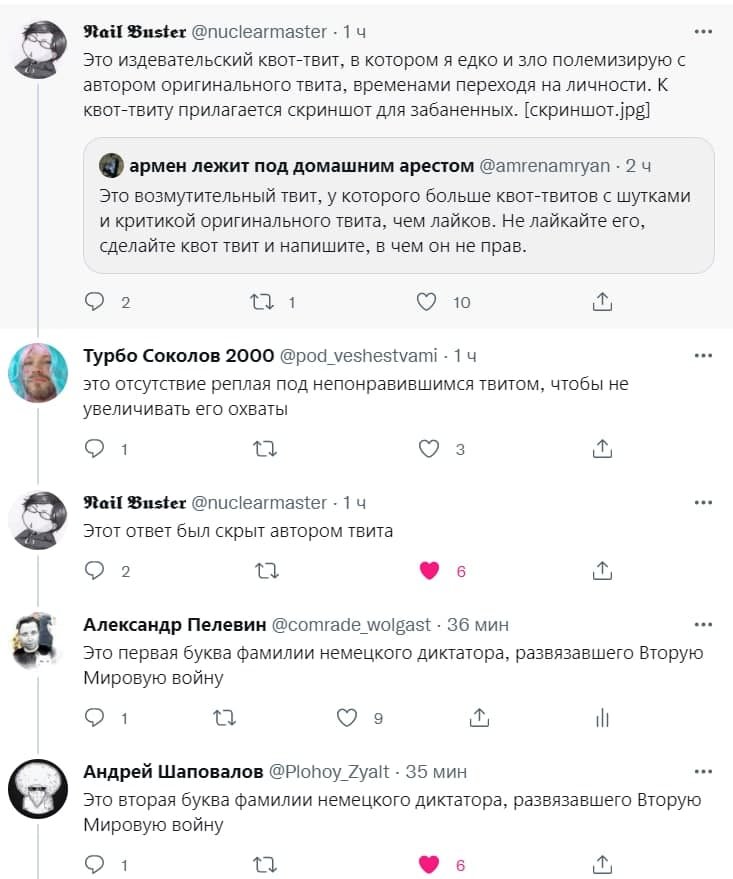
Task: Share Андрей Шаповалов's tweet
Action: [602, 864]
